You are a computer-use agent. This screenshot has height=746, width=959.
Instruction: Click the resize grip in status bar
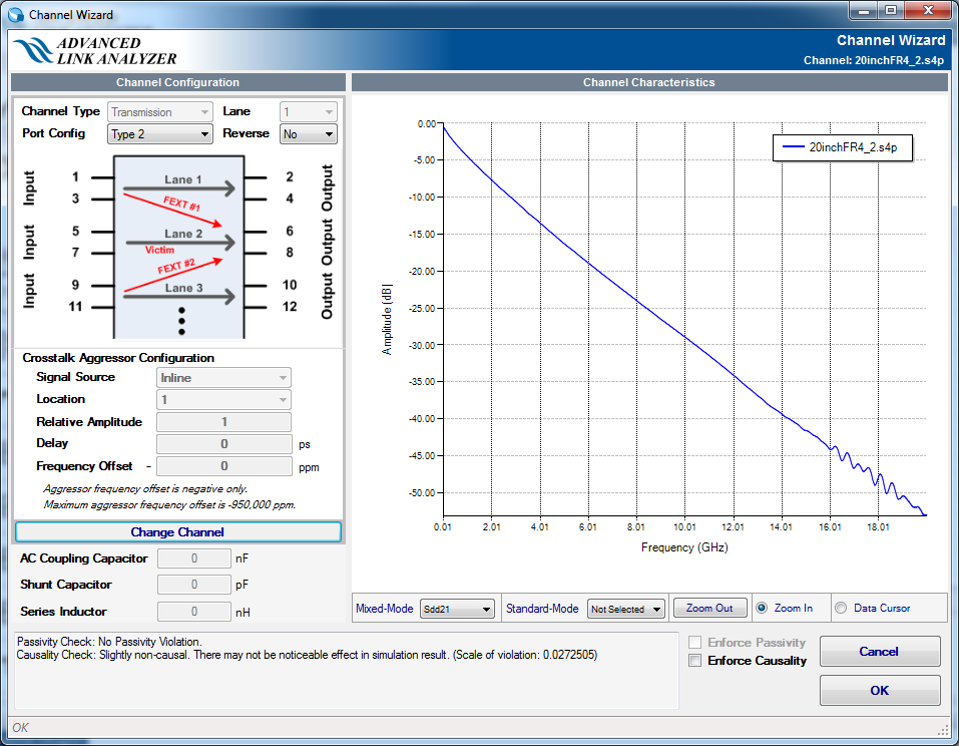941,729
